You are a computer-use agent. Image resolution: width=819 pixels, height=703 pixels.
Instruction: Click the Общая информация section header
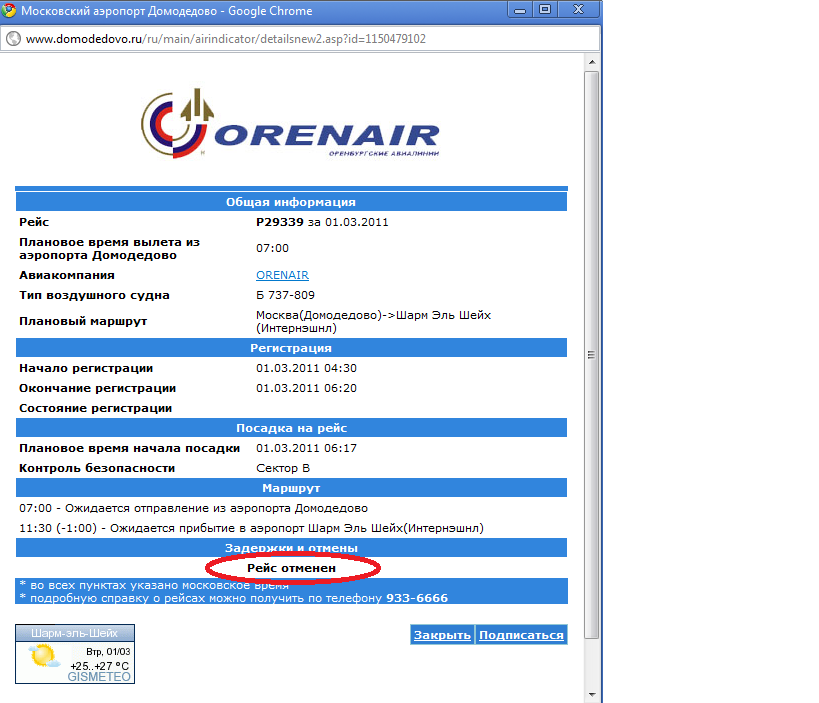tap(291, 202)
